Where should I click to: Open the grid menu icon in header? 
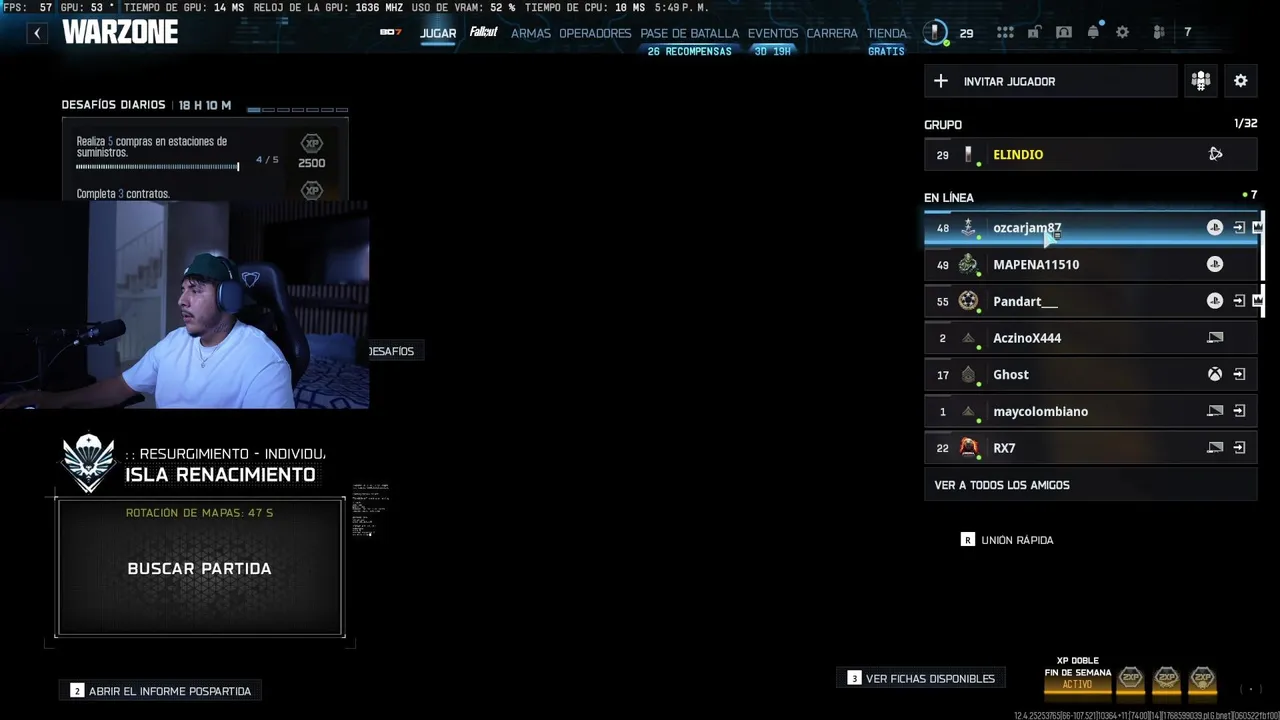1005,33
